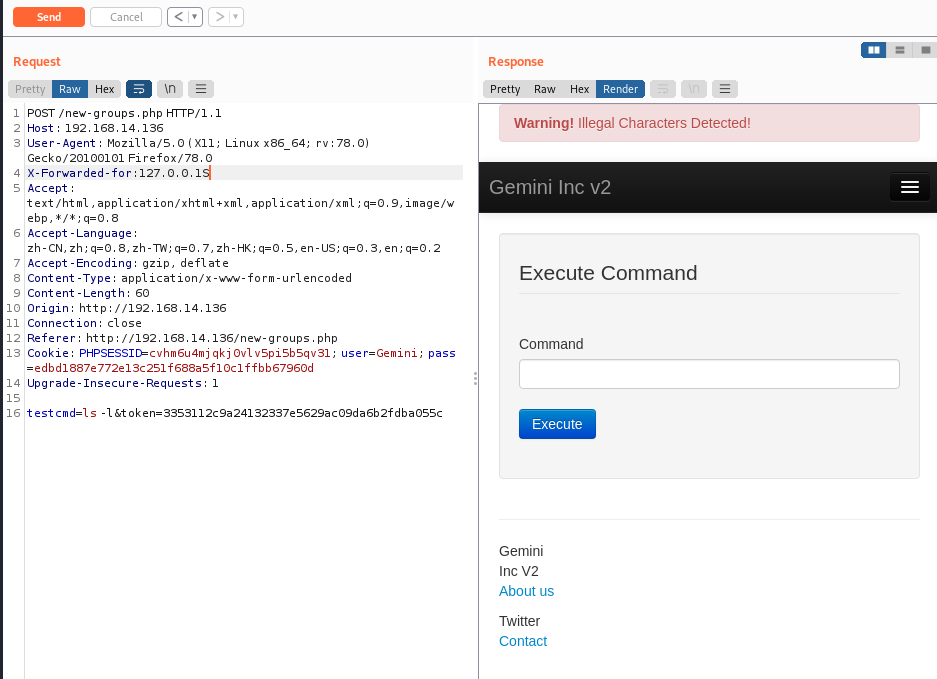This screenshot has width=937, height=679.
Task: Go back to previous request in history
Action: click(177, 17)
